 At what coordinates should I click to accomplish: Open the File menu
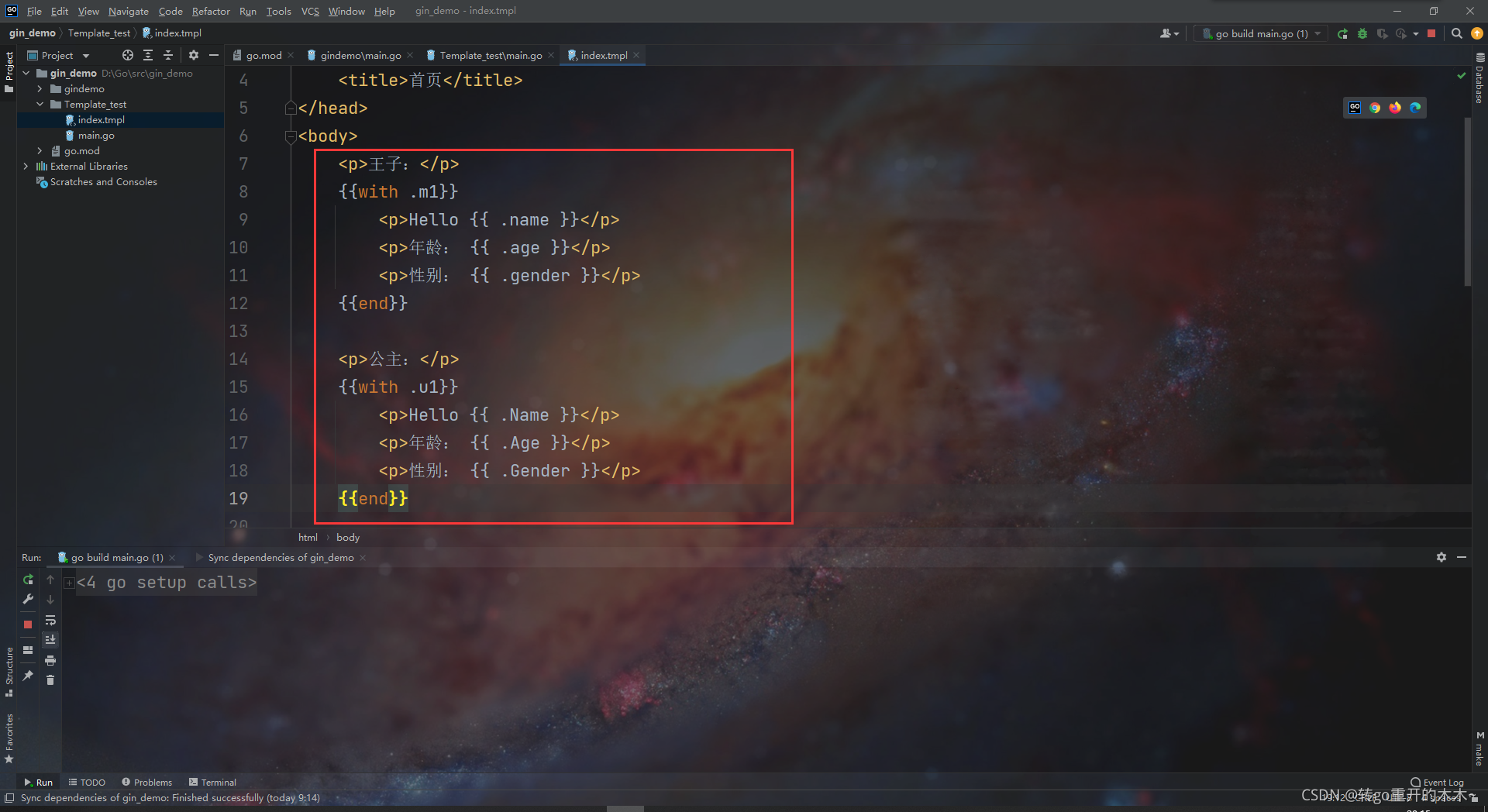click(x=34, y=11)
